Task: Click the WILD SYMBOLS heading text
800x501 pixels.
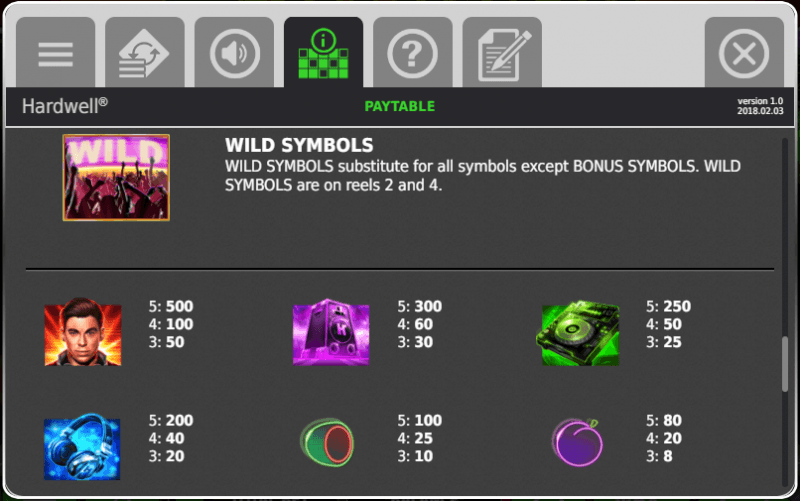Action: 299,145
